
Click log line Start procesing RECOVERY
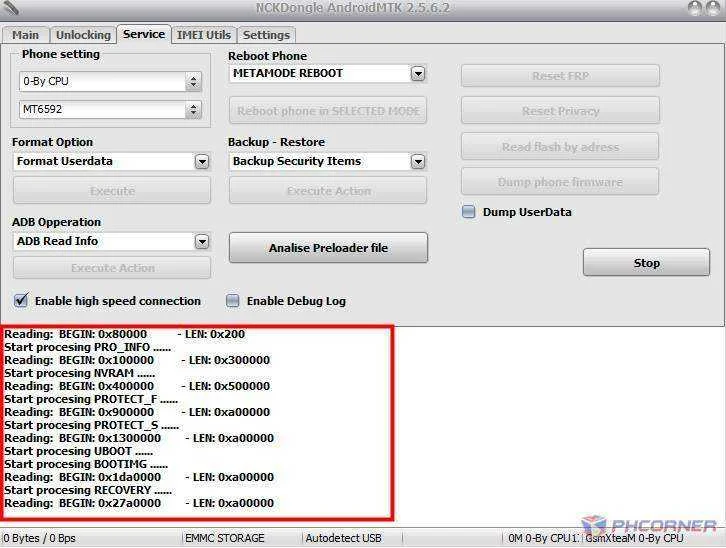click(88, 490)
